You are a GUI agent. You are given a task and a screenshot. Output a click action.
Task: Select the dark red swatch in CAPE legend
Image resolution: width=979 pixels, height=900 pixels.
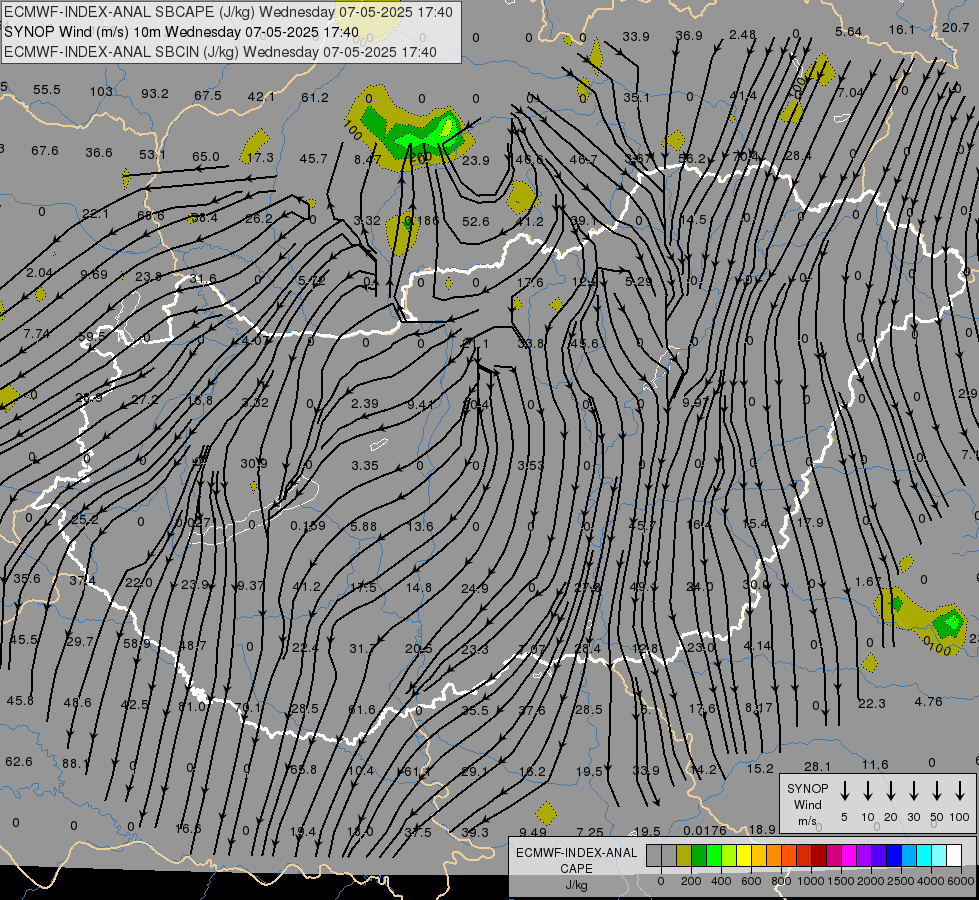point(819,856)
